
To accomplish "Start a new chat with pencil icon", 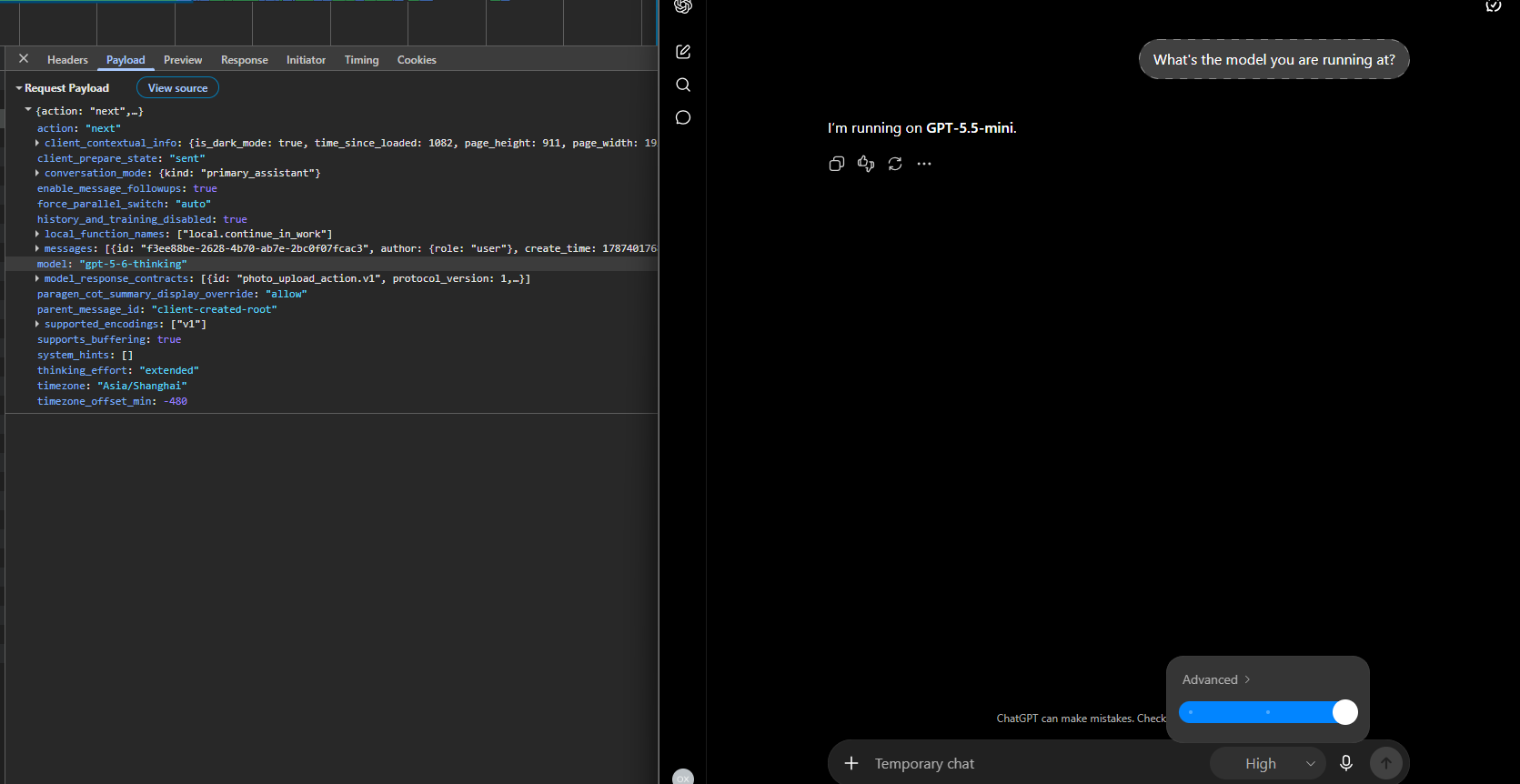I will click(683, 52).
